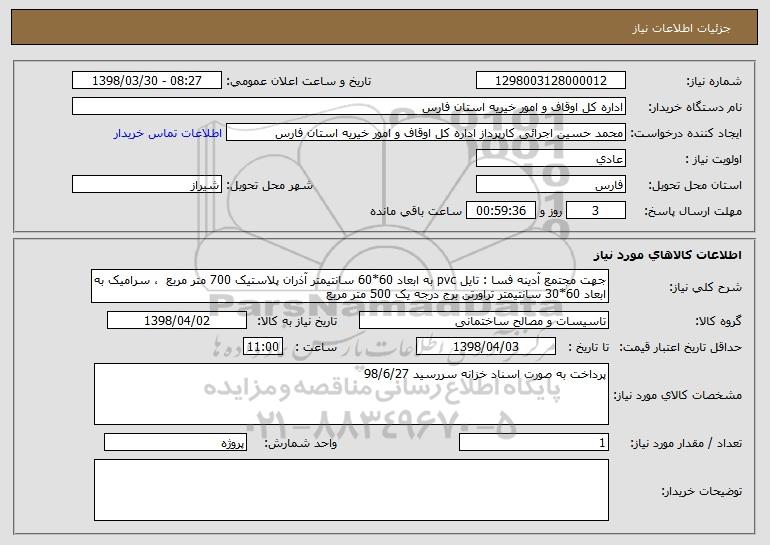Click the remaining days field showing 3

click(x=596, y=211)
